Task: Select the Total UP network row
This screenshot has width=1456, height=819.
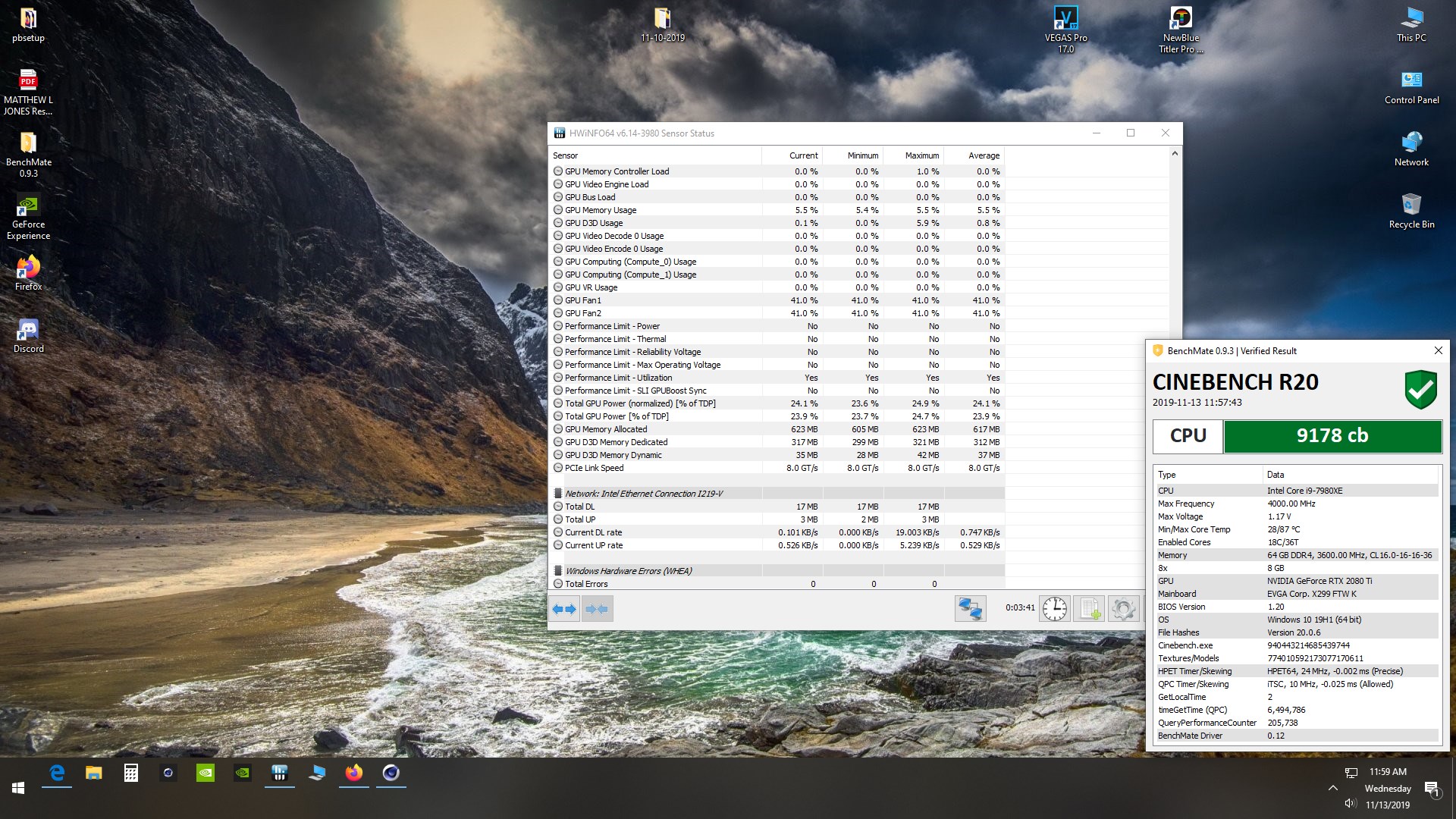Action: (777, 519)
